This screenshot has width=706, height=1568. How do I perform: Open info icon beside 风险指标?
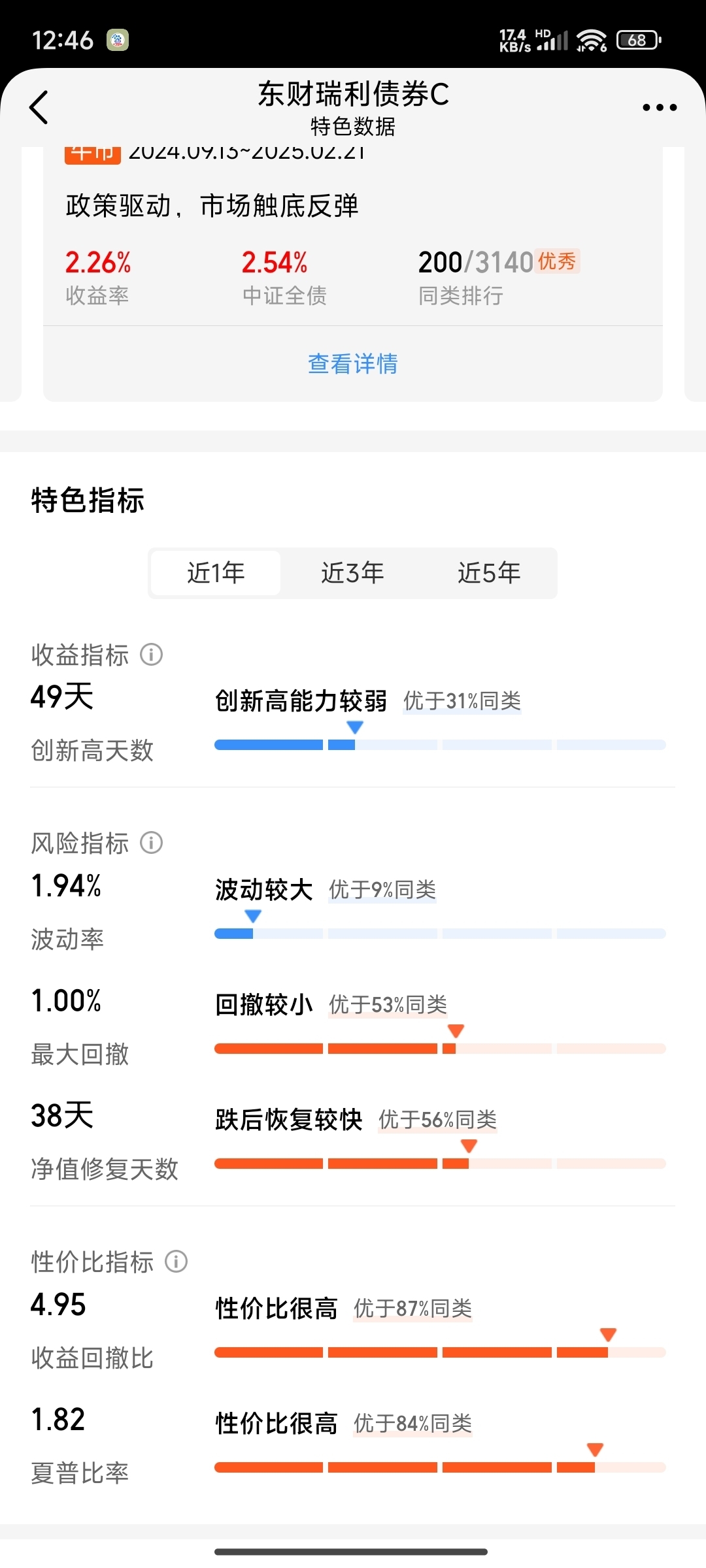tap(151, 843)
